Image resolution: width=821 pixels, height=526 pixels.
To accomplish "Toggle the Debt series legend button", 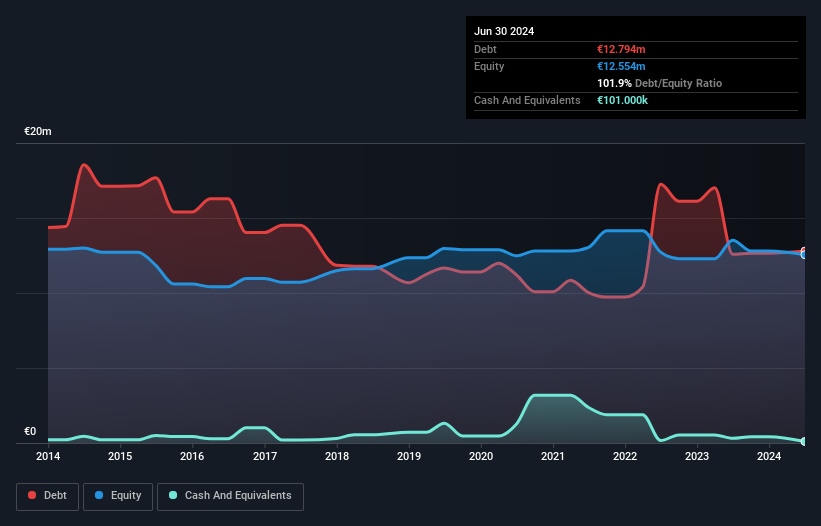I will click(x=48, y=496).
